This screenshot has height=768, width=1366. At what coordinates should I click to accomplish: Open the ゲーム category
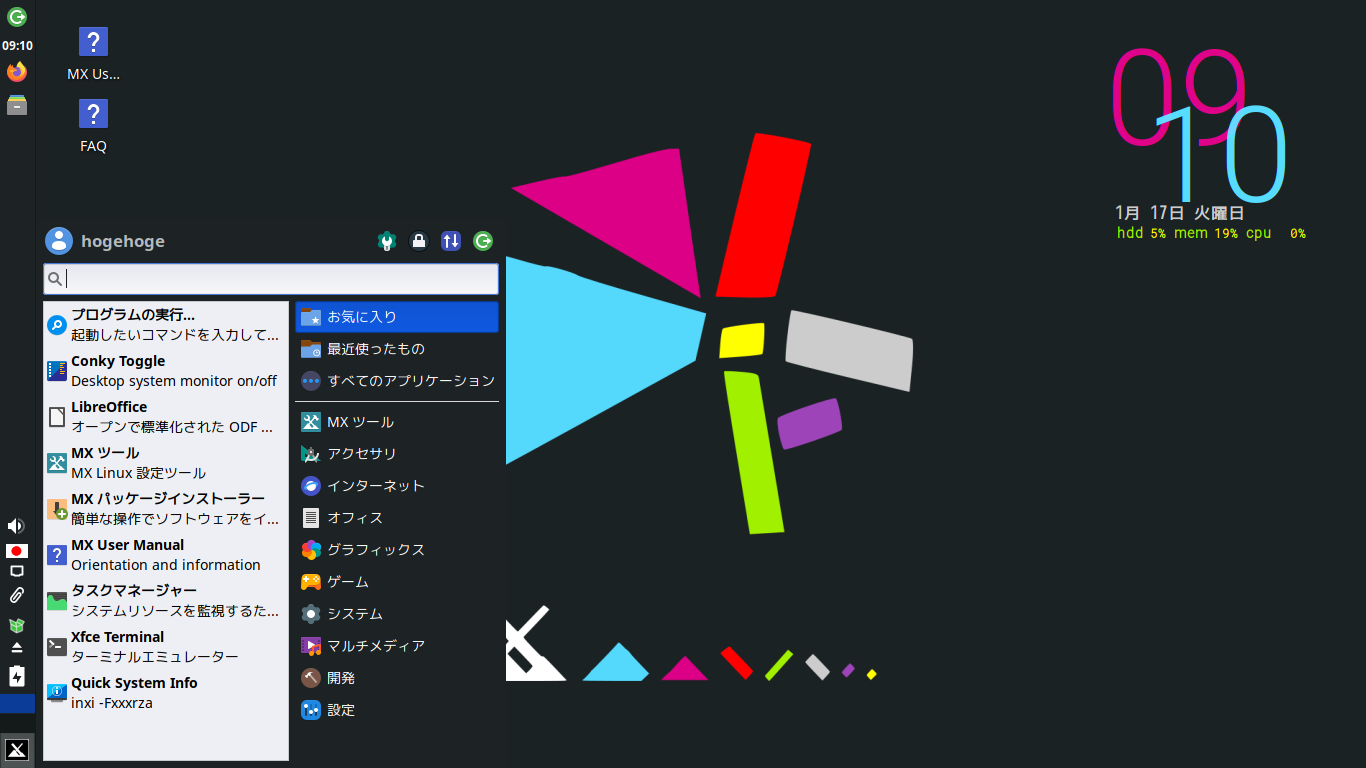click(397, 582)
